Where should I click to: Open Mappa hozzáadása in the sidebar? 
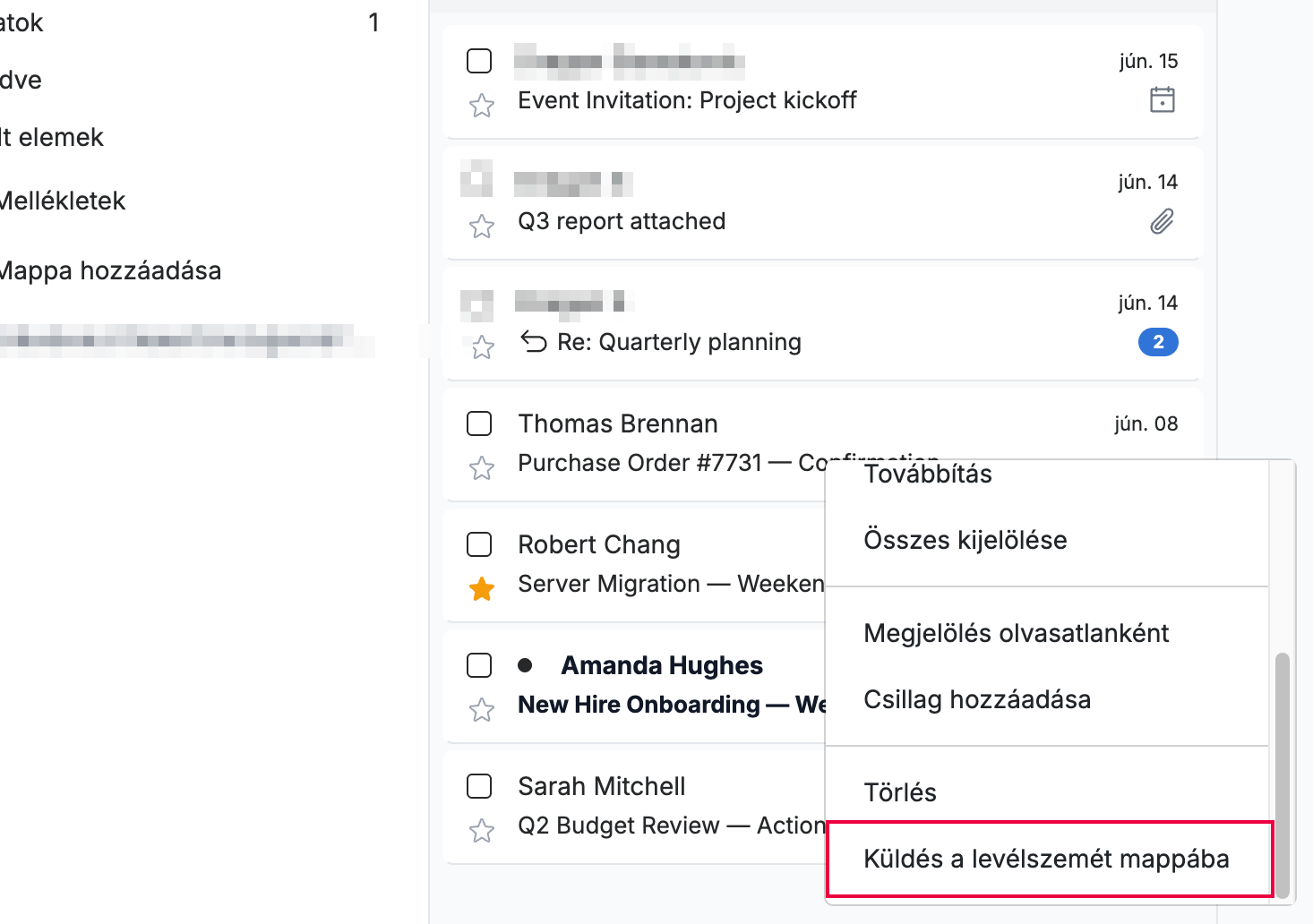coord(110,270)
